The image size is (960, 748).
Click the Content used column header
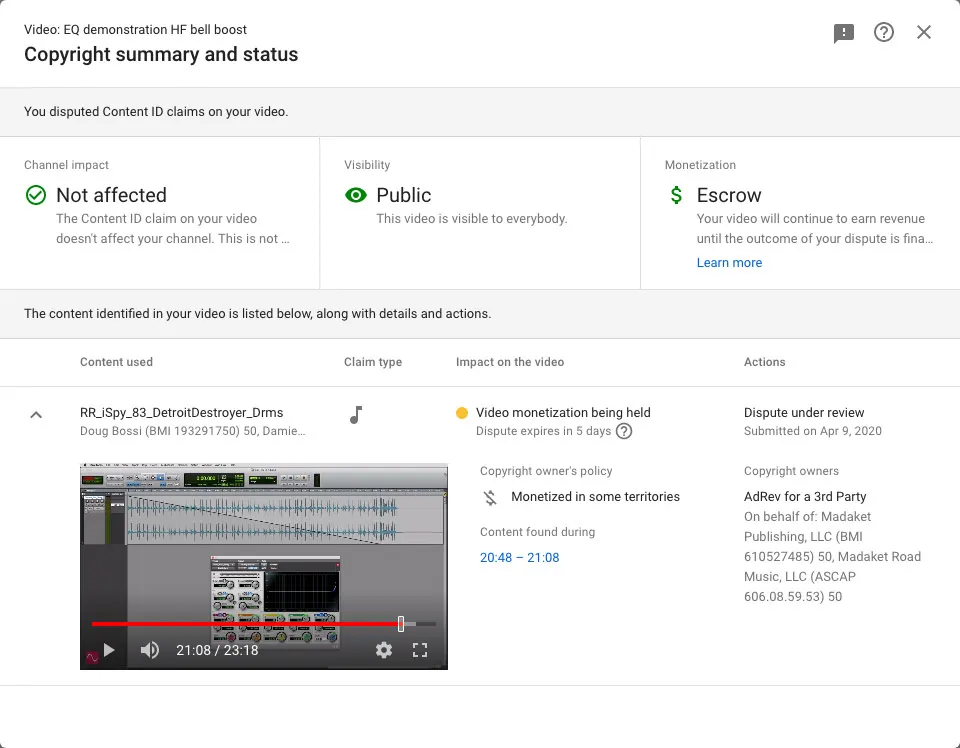click(116, 362)
